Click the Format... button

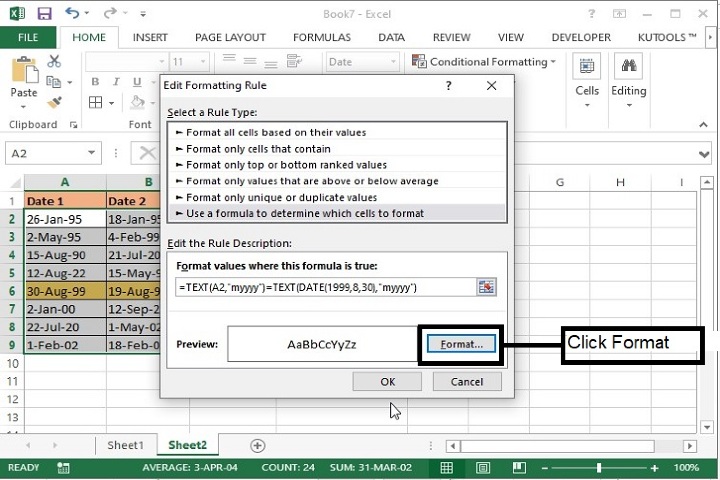click(x=461, y=344)
